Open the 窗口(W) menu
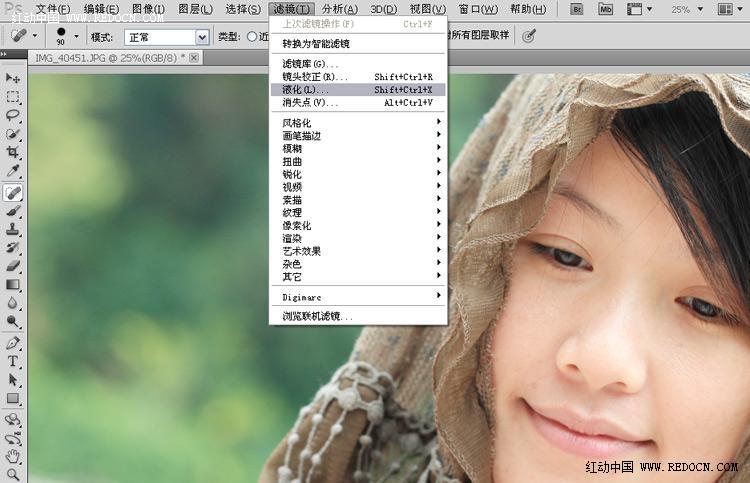Screen dimensions: 750x483 478,9
